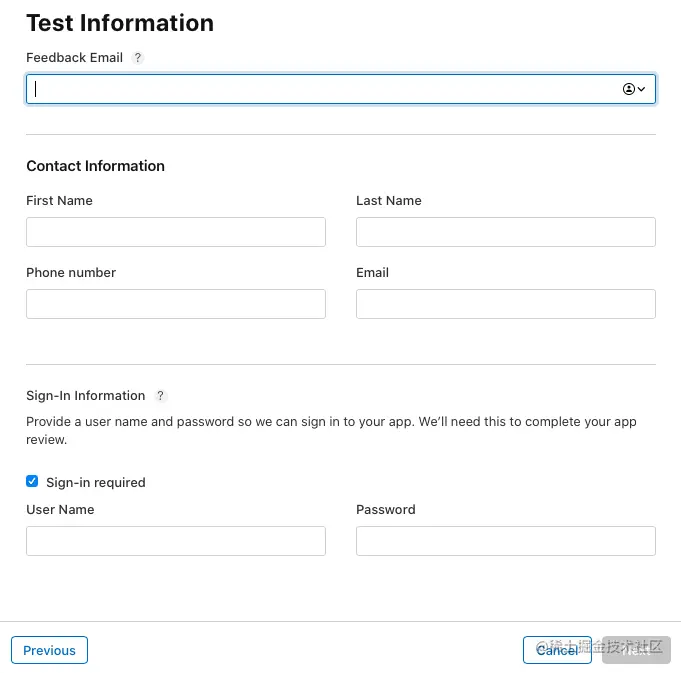Click the First Name input box

coord(176,232)
